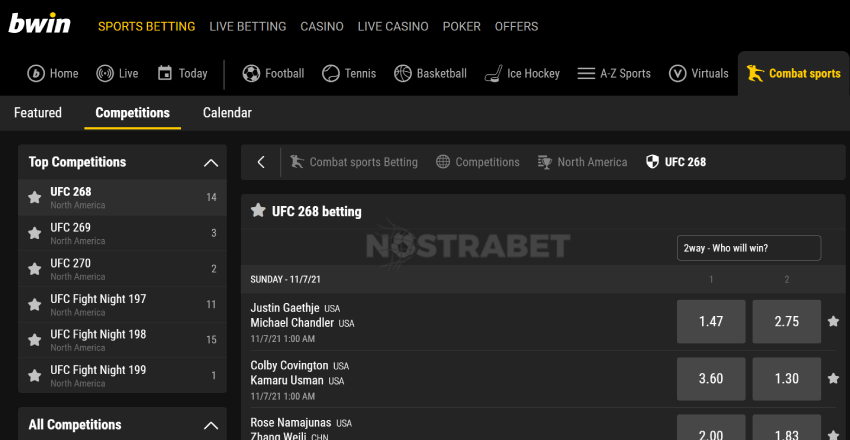The width and height of the screenshot is (850, 440).
Task: Select the Football ball icon
Action: [251, 74]
